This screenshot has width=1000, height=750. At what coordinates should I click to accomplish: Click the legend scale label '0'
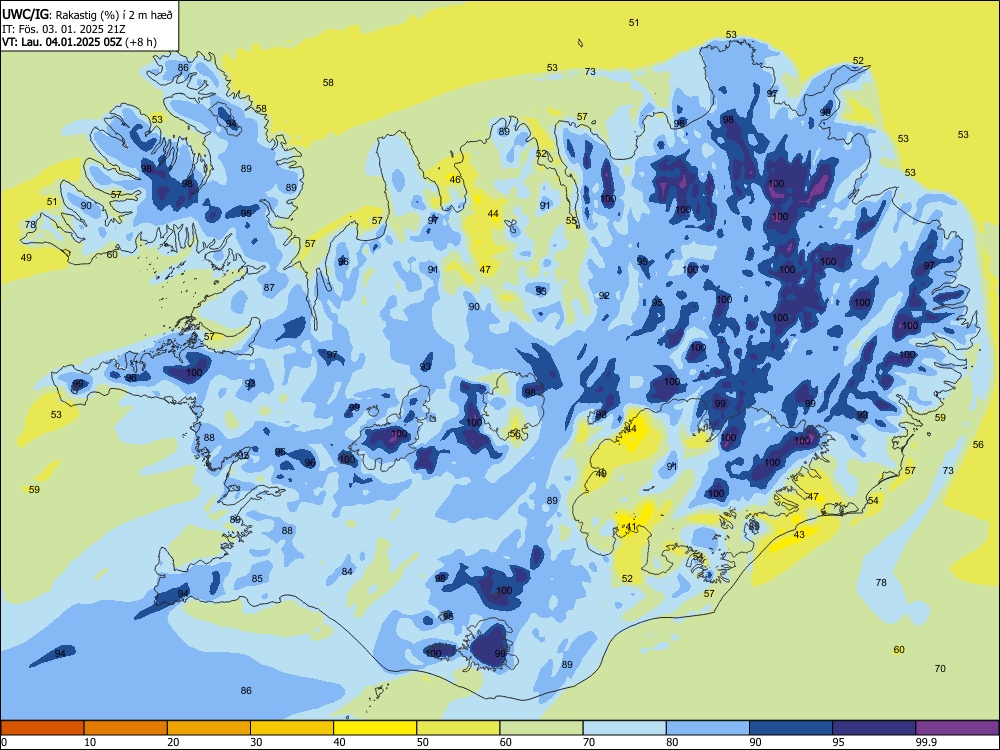tap(4, 742)
